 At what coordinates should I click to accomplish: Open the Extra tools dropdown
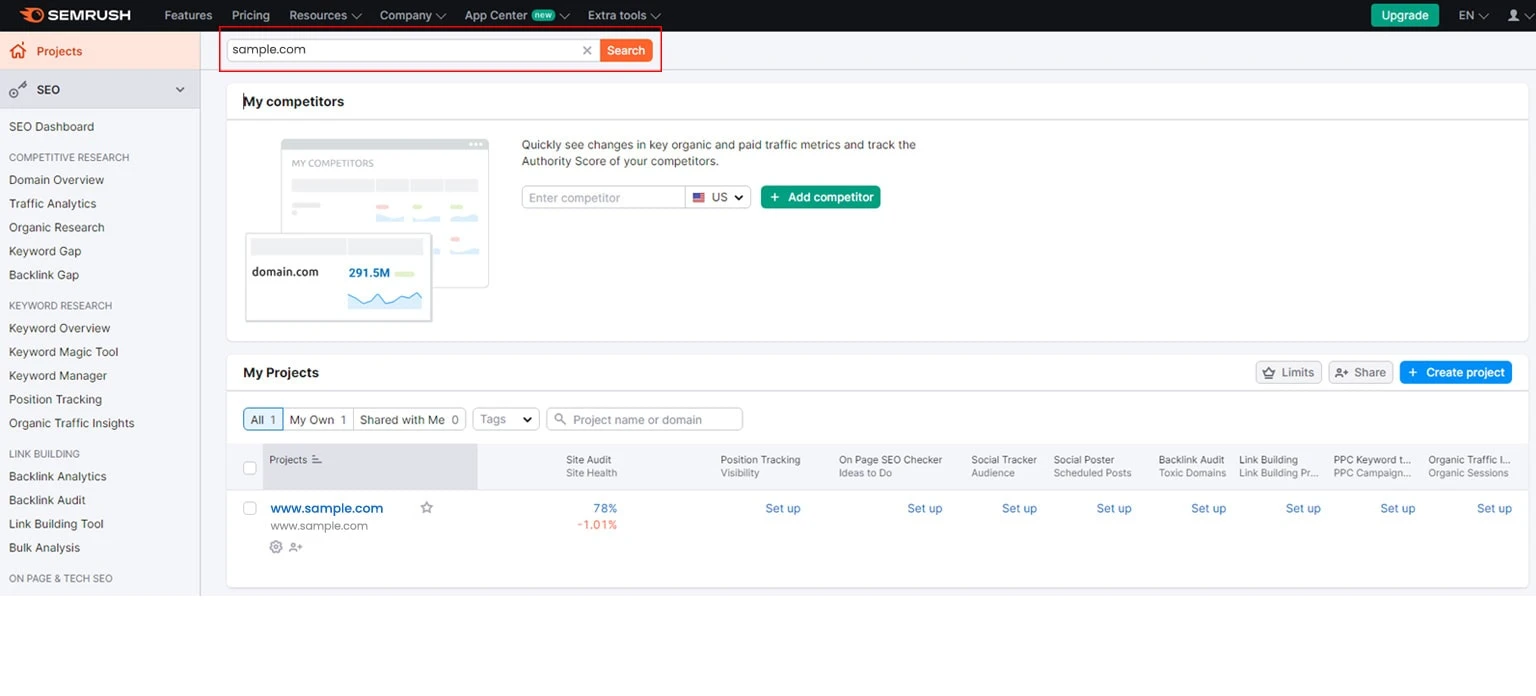624,15
